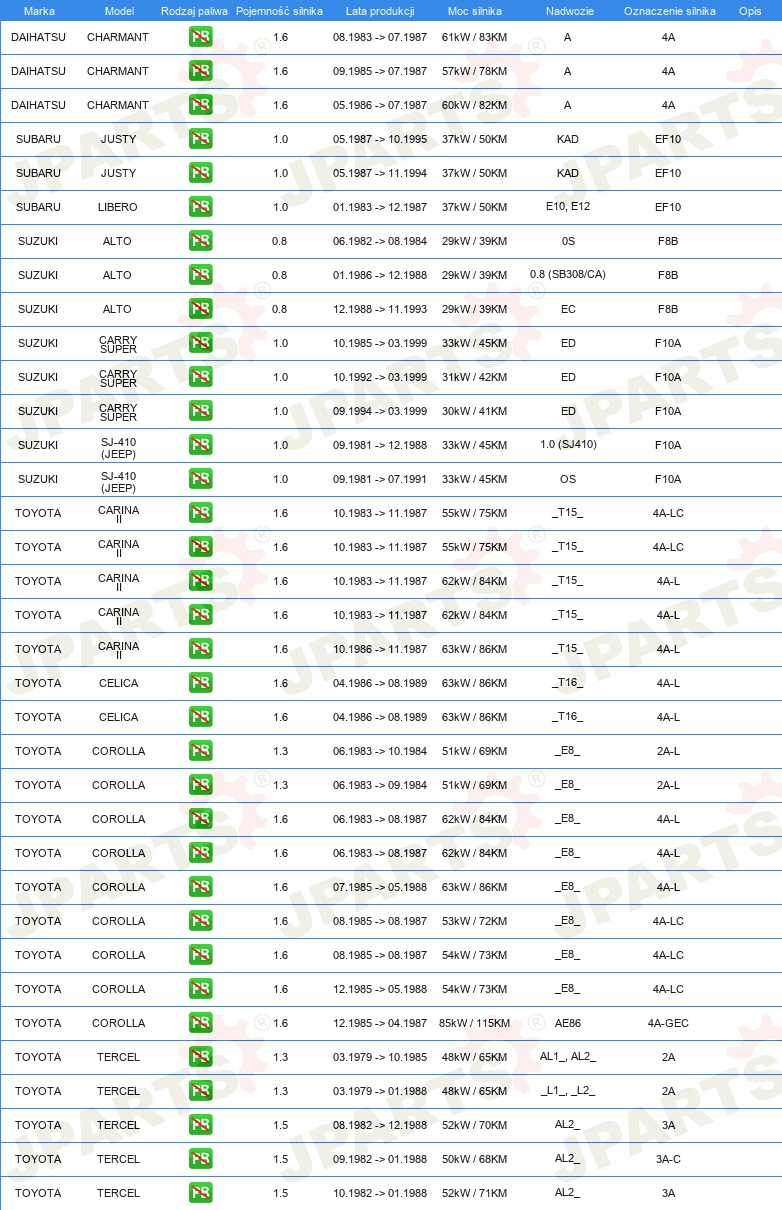Click fuel icon in Corolla AE86 row
Viewport: 782px width, 1210px height.
point(200,1023)
